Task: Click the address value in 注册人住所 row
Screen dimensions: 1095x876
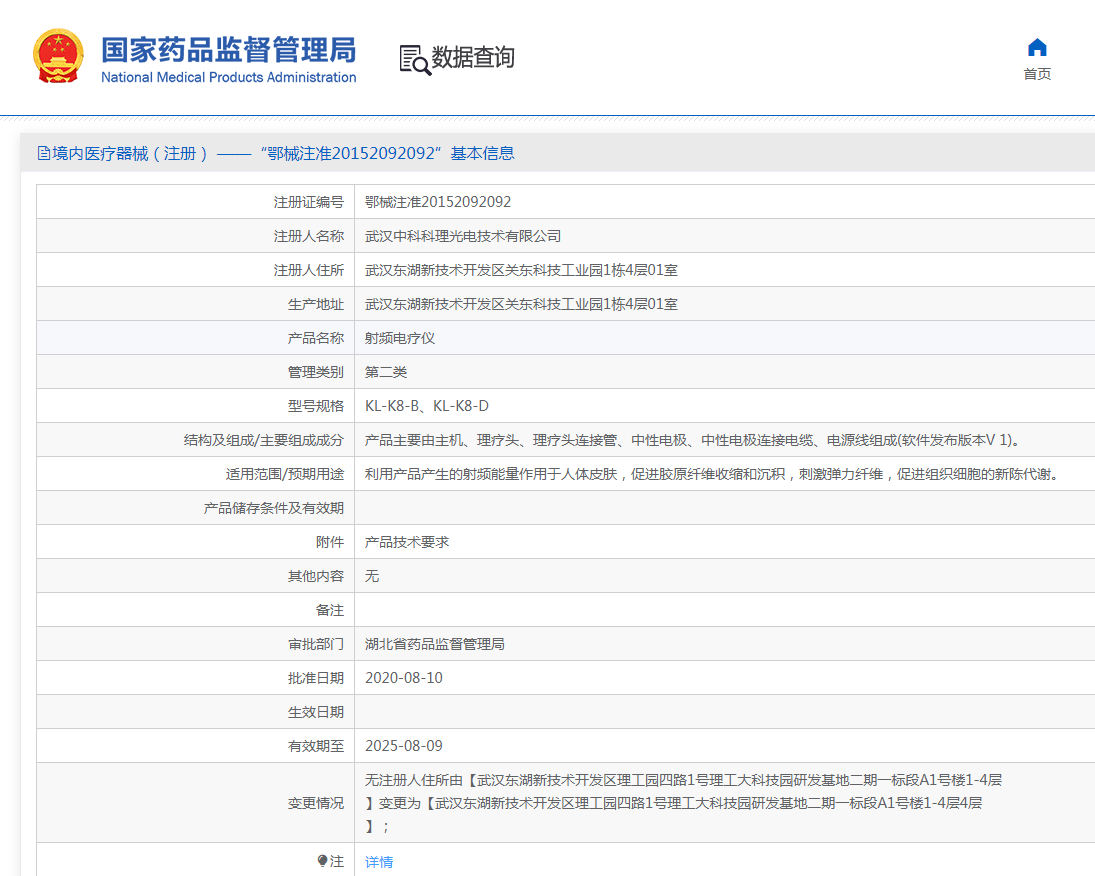Action: point(521,270)
